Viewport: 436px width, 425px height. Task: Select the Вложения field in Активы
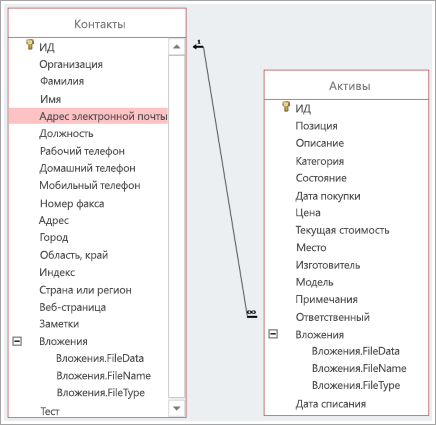(320, 335)
